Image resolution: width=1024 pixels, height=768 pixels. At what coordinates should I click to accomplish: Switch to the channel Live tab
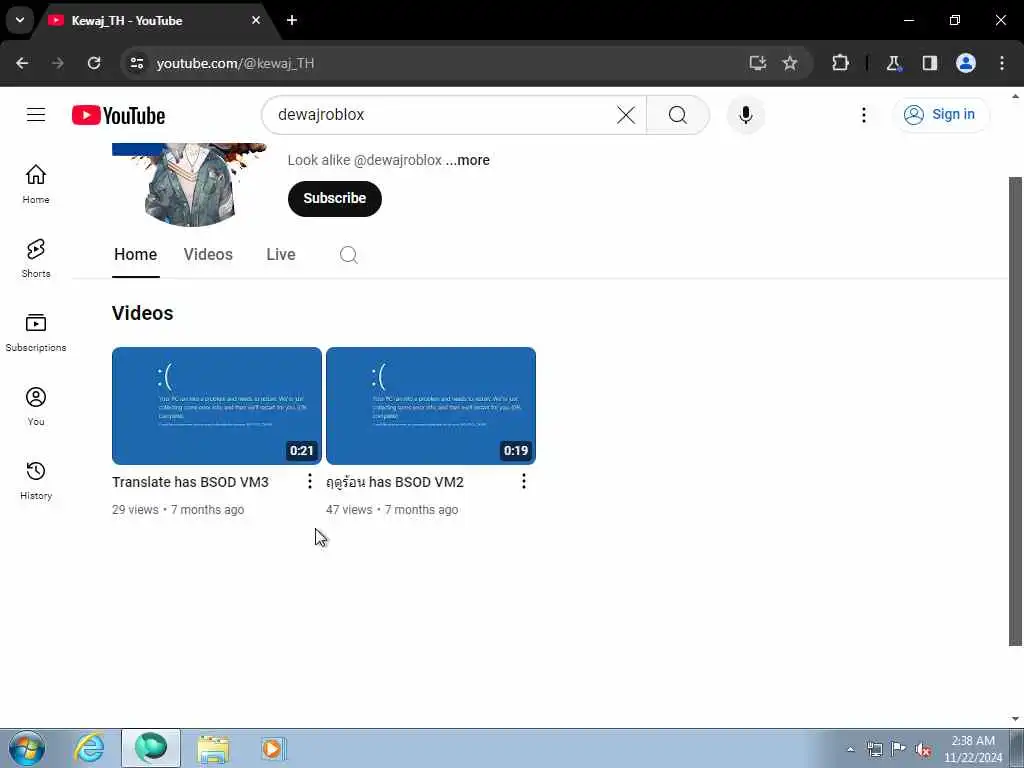click(x=281, y=254)
